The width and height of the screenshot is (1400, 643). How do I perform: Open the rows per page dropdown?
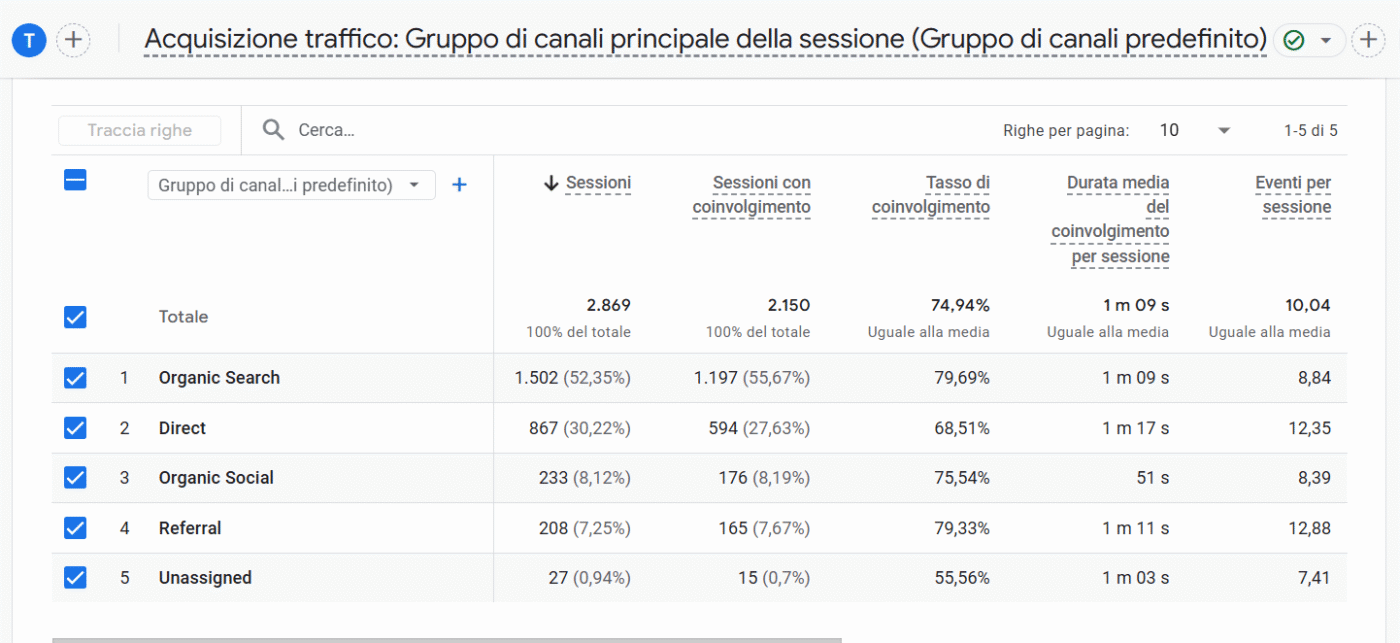(x=1195, y=130)
